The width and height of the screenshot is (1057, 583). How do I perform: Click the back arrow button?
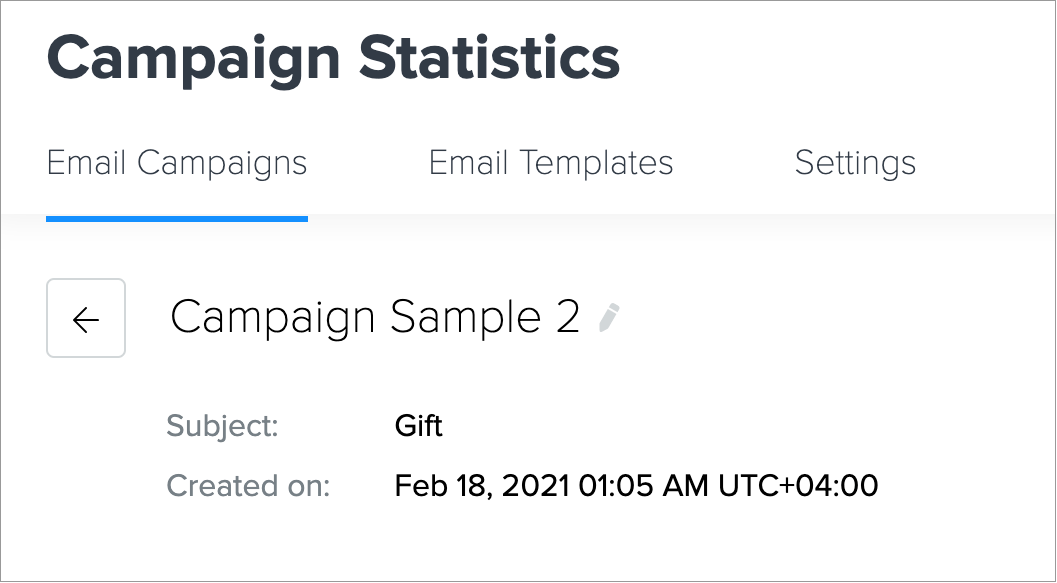point(86,318)
